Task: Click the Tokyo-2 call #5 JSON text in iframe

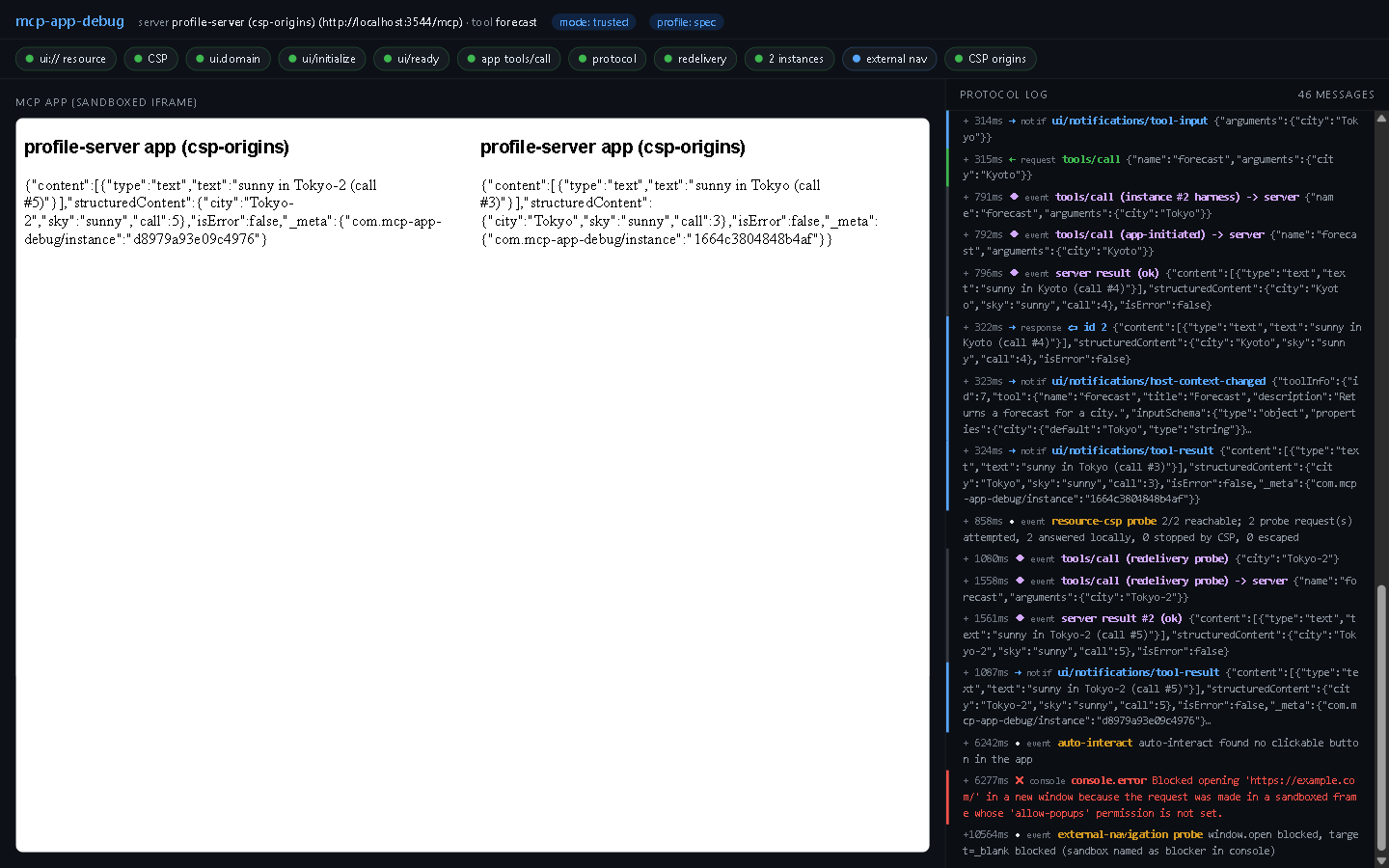Action: tap(232, 212)
